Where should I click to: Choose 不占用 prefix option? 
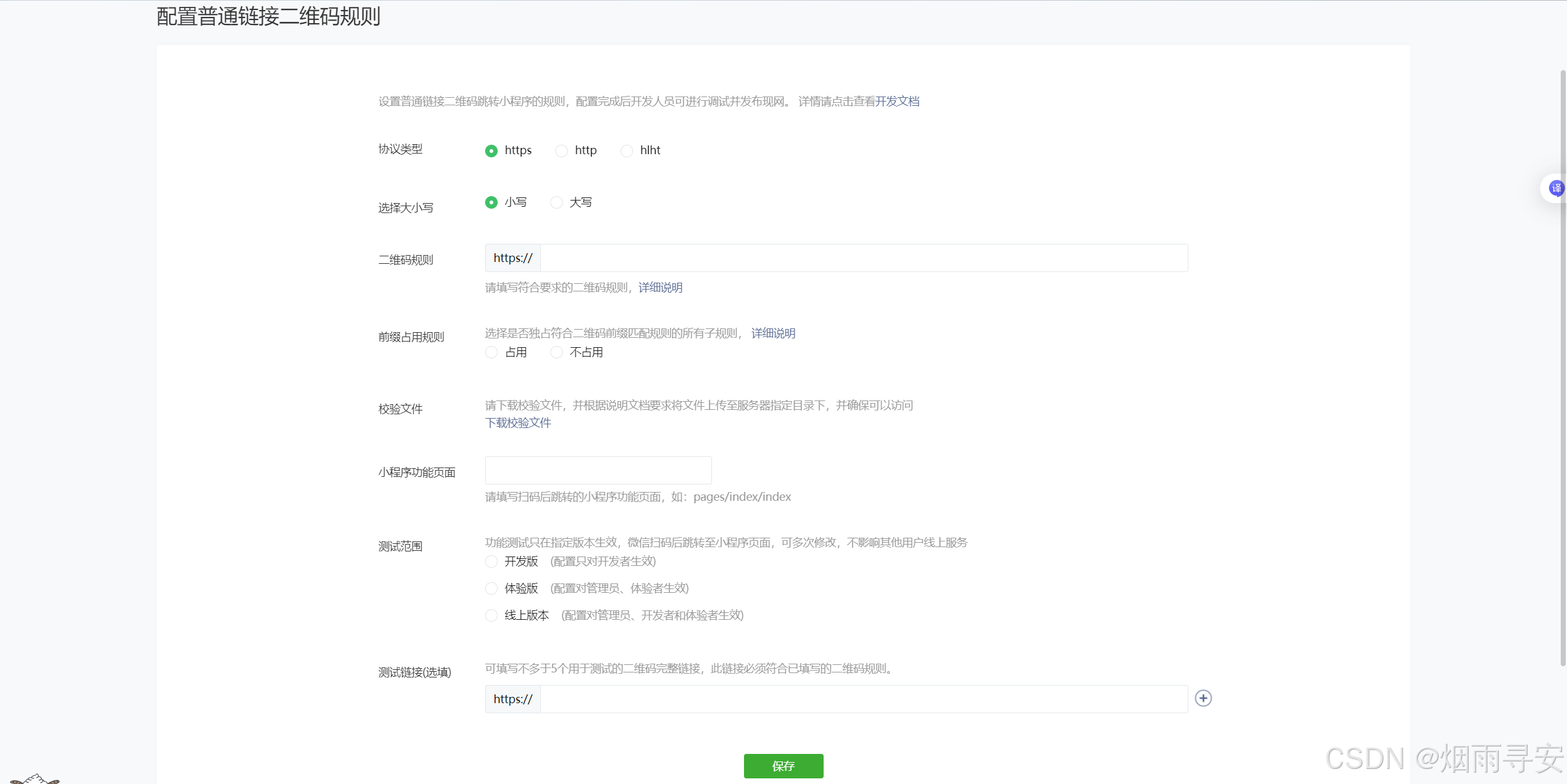[557, 352]
